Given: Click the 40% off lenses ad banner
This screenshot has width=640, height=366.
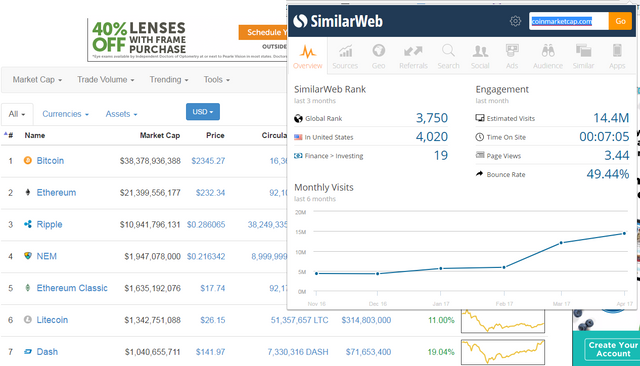Looking at the screenshot, I should 187,40.
